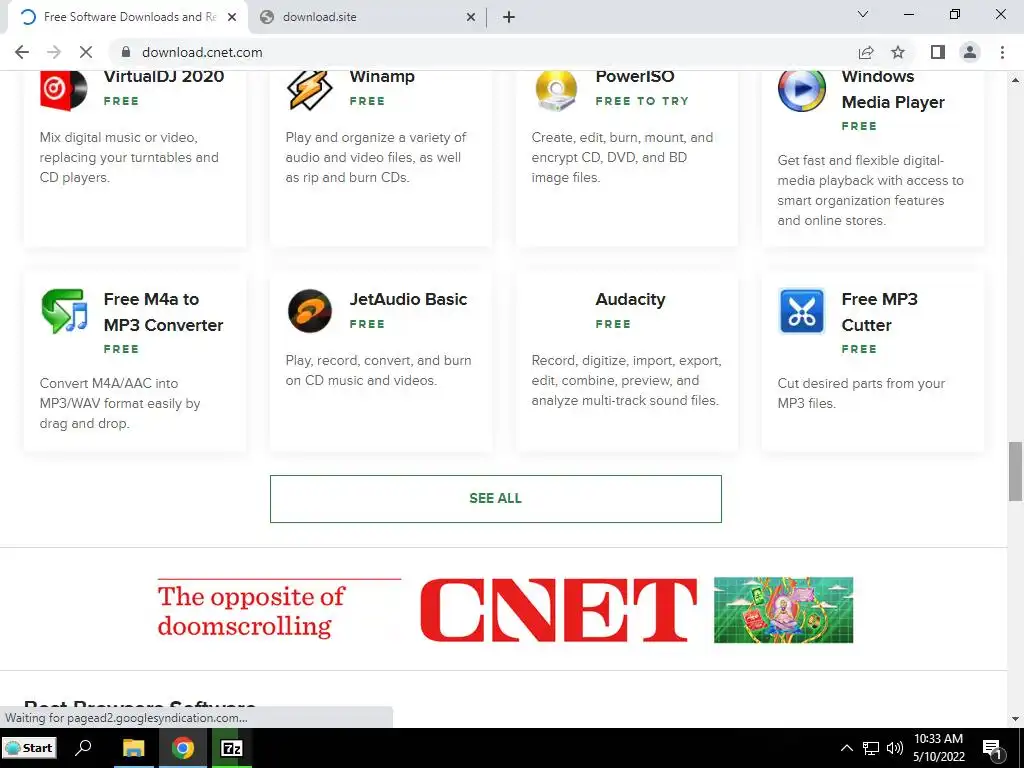Stop page loading with the X button

click(x=86, y=52)
